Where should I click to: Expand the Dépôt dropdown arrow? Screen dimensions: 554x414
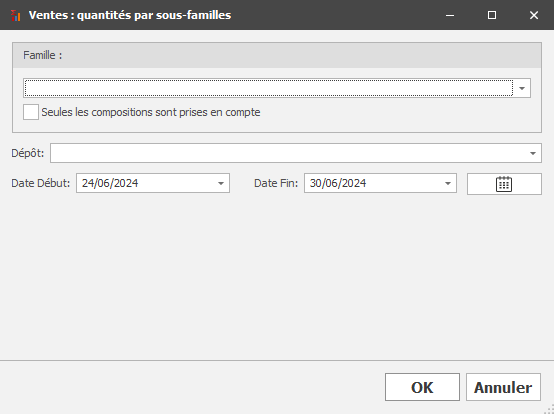533,153
